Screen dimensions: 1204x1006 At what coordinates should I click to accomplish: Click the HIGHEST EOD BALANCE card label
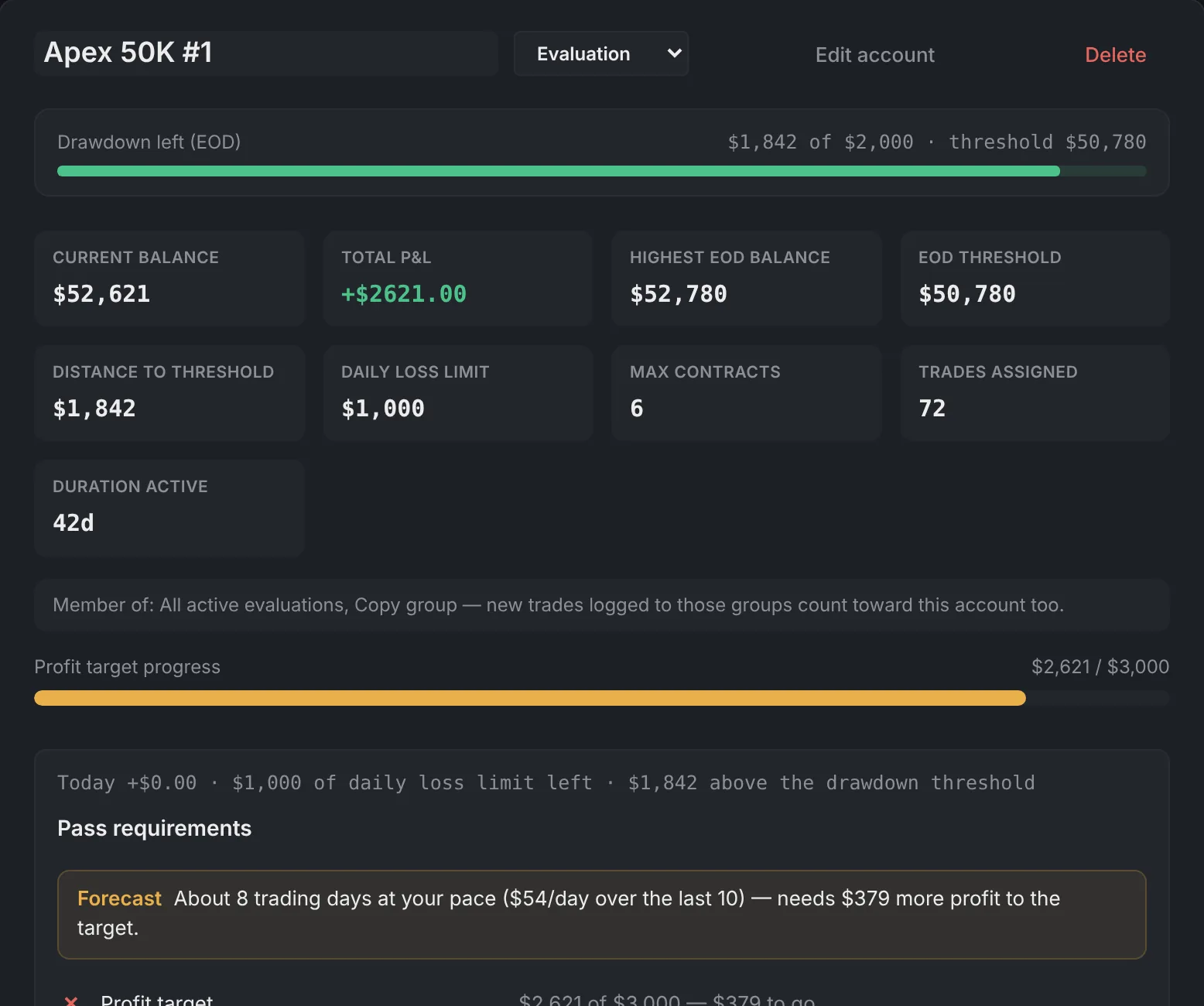coord(730,258)
